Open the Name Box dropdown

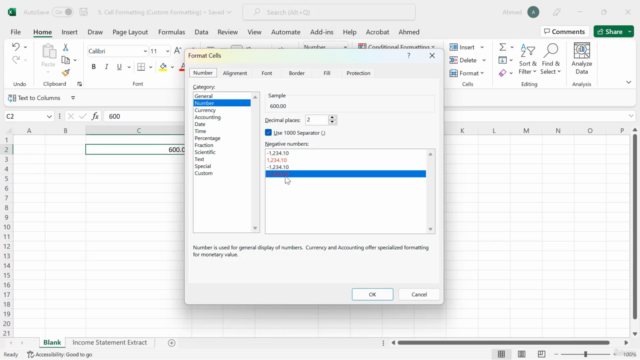tap(49, 116)
